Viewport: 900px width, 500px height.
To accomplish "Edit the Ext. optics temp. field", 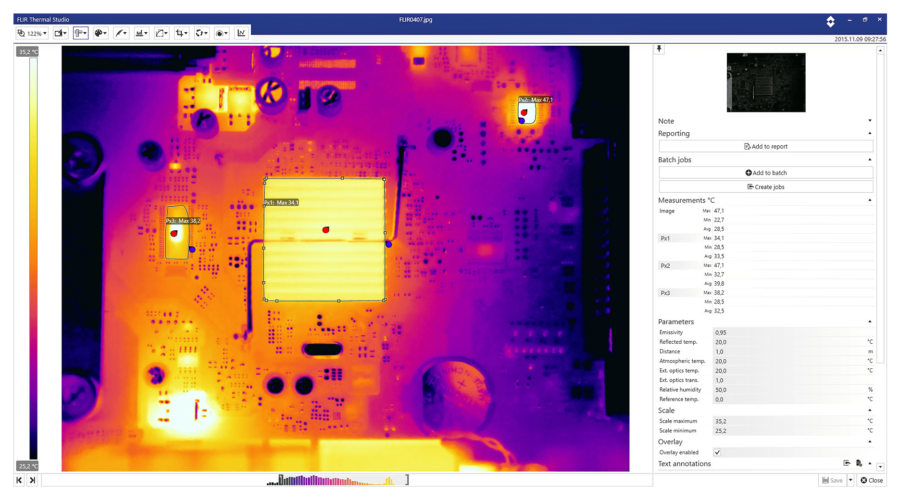I will [x=789, y=371].
